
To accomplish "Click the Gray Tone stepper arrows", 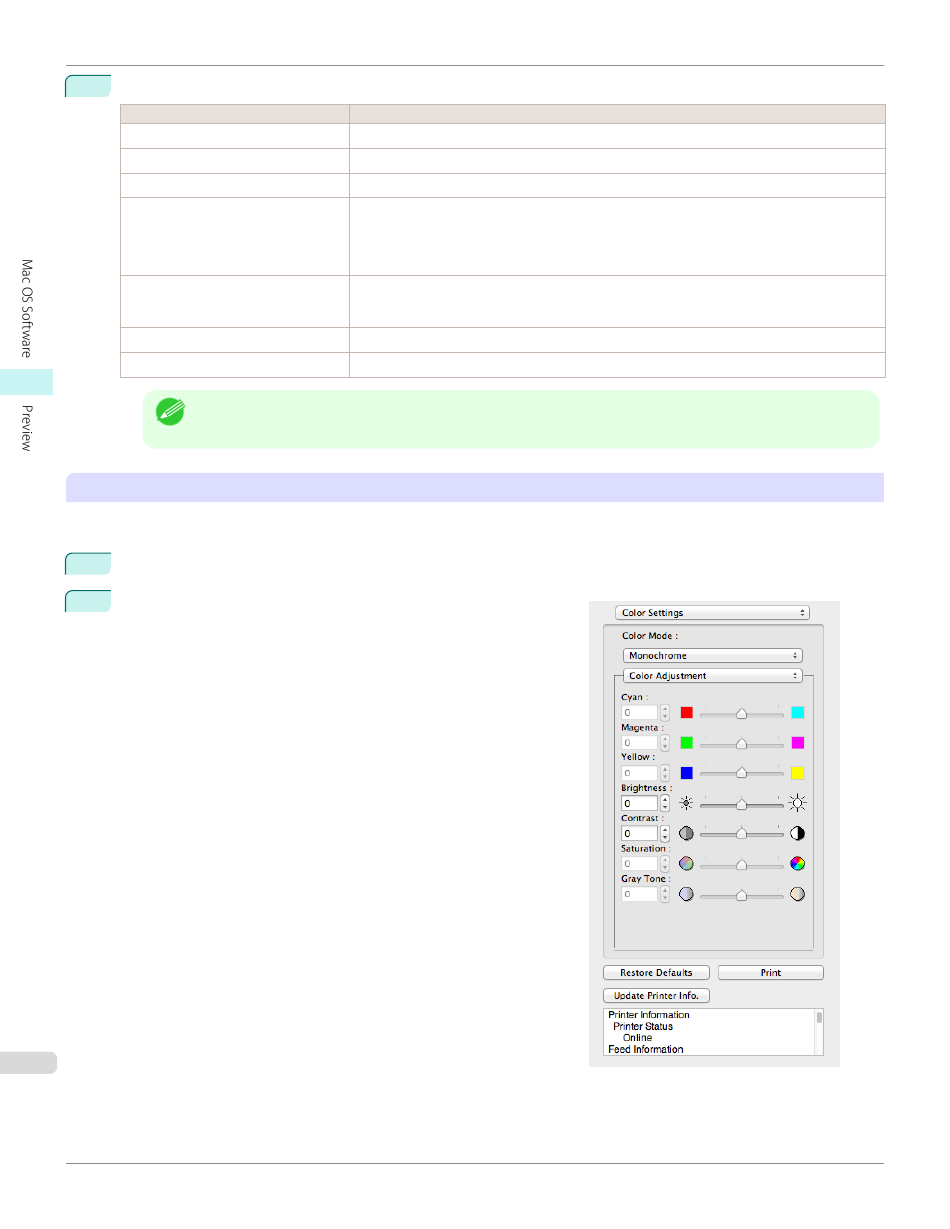I will point(665,894).
